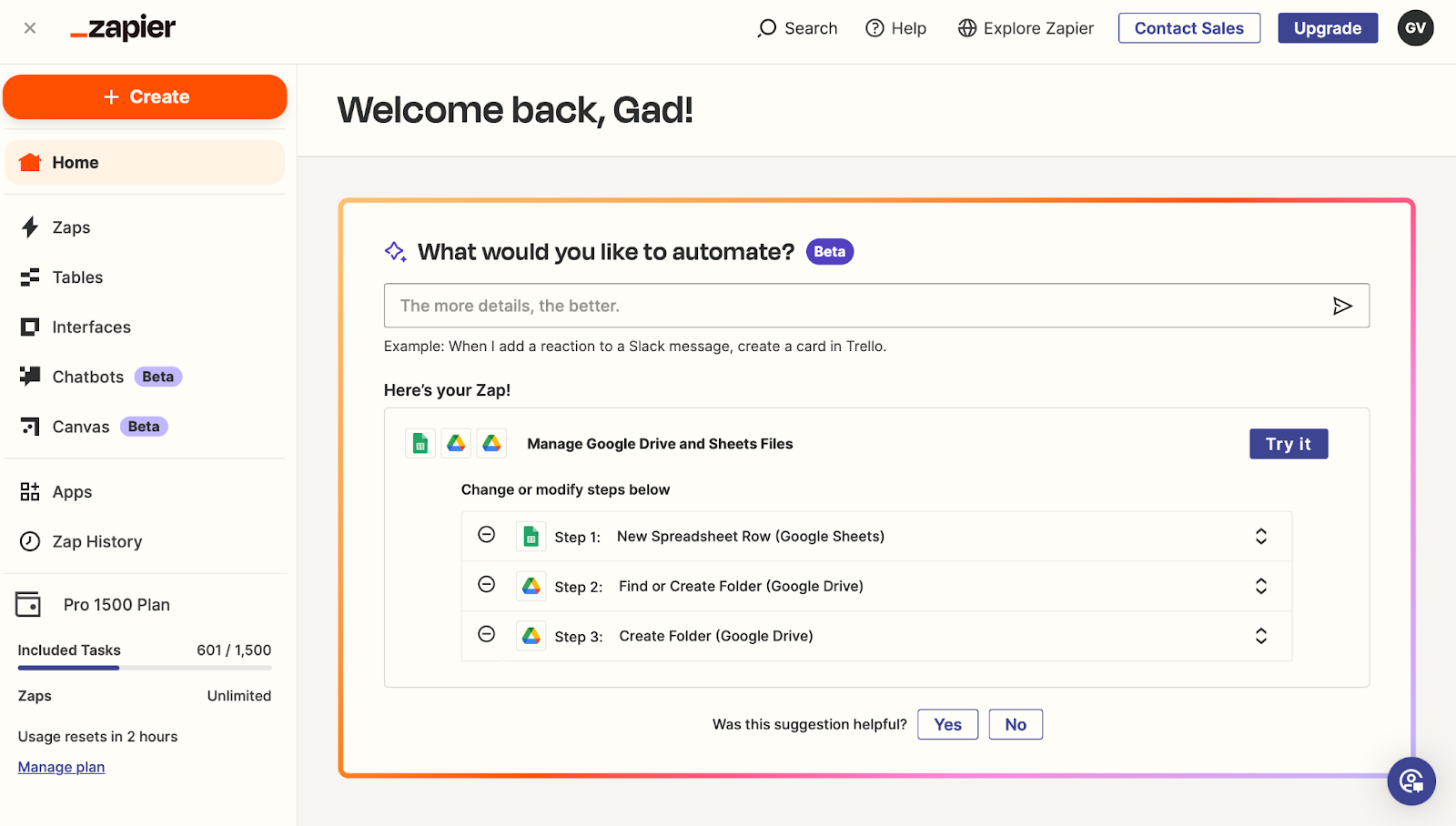Click the Beta badge beside Chatbots
The width and height of the screenshot is (1456, 826).
tap(158, 377)
